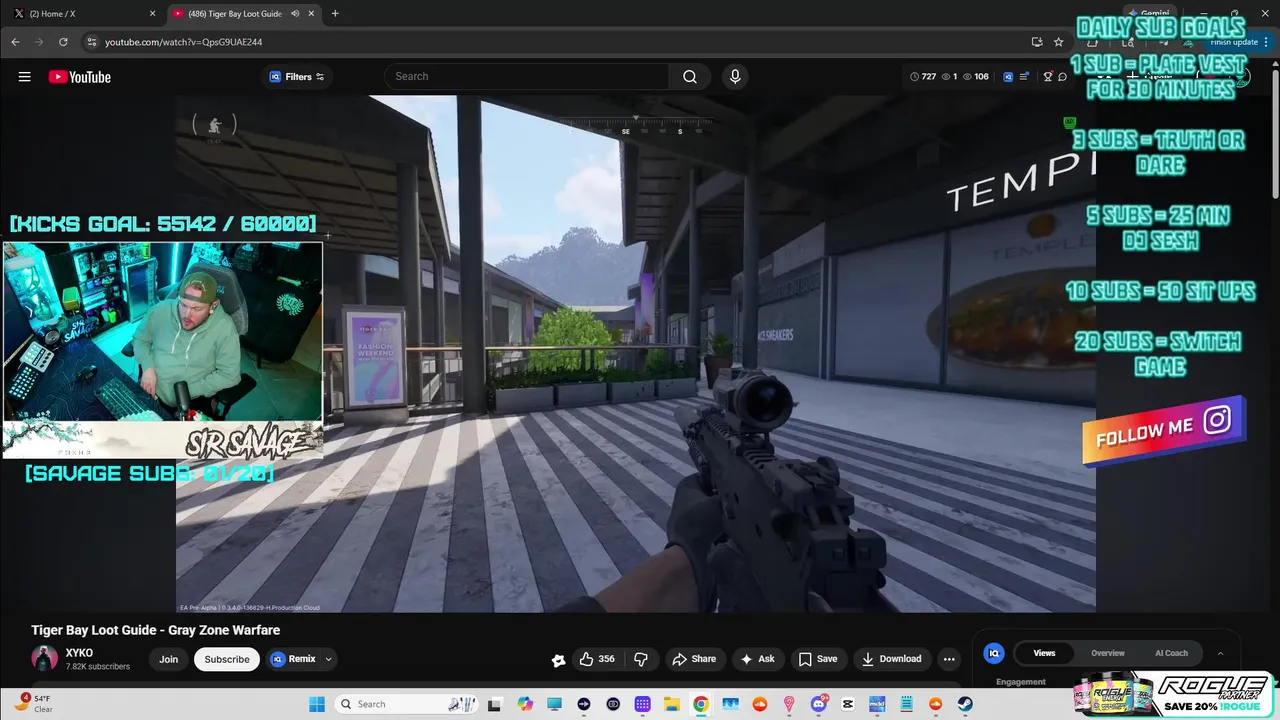Image resolution: width=1280 pixels, height=720 pixels.
Task: Mute the playing YouTube tab audio
Action: coord(295,14)
